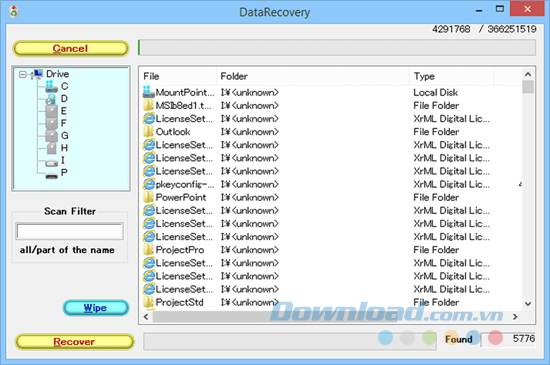Image resolution: width=550 pixels, height=365 pixels.
Task: Select the E drive icon in tree
Action: click(x=52, y=111)
